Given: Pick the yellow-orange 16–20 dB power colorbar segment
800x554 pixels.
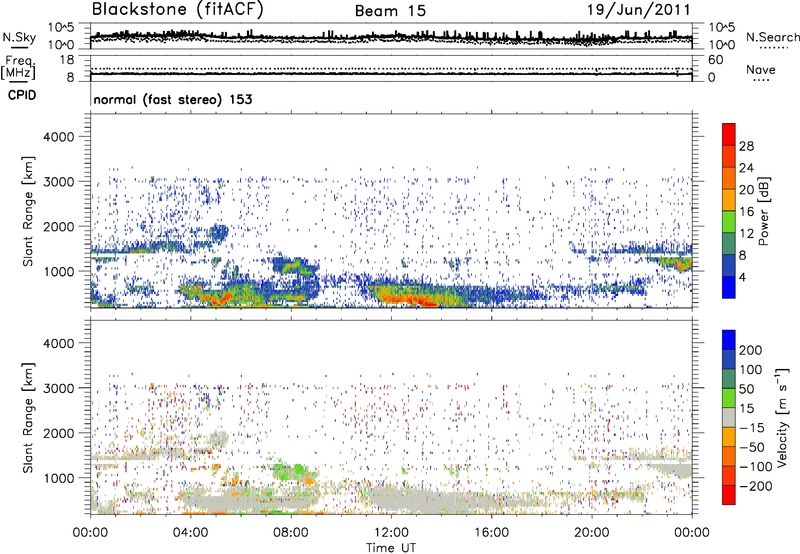Looking at the screenshot, I should pyautogui.click(x=729, y=199).
